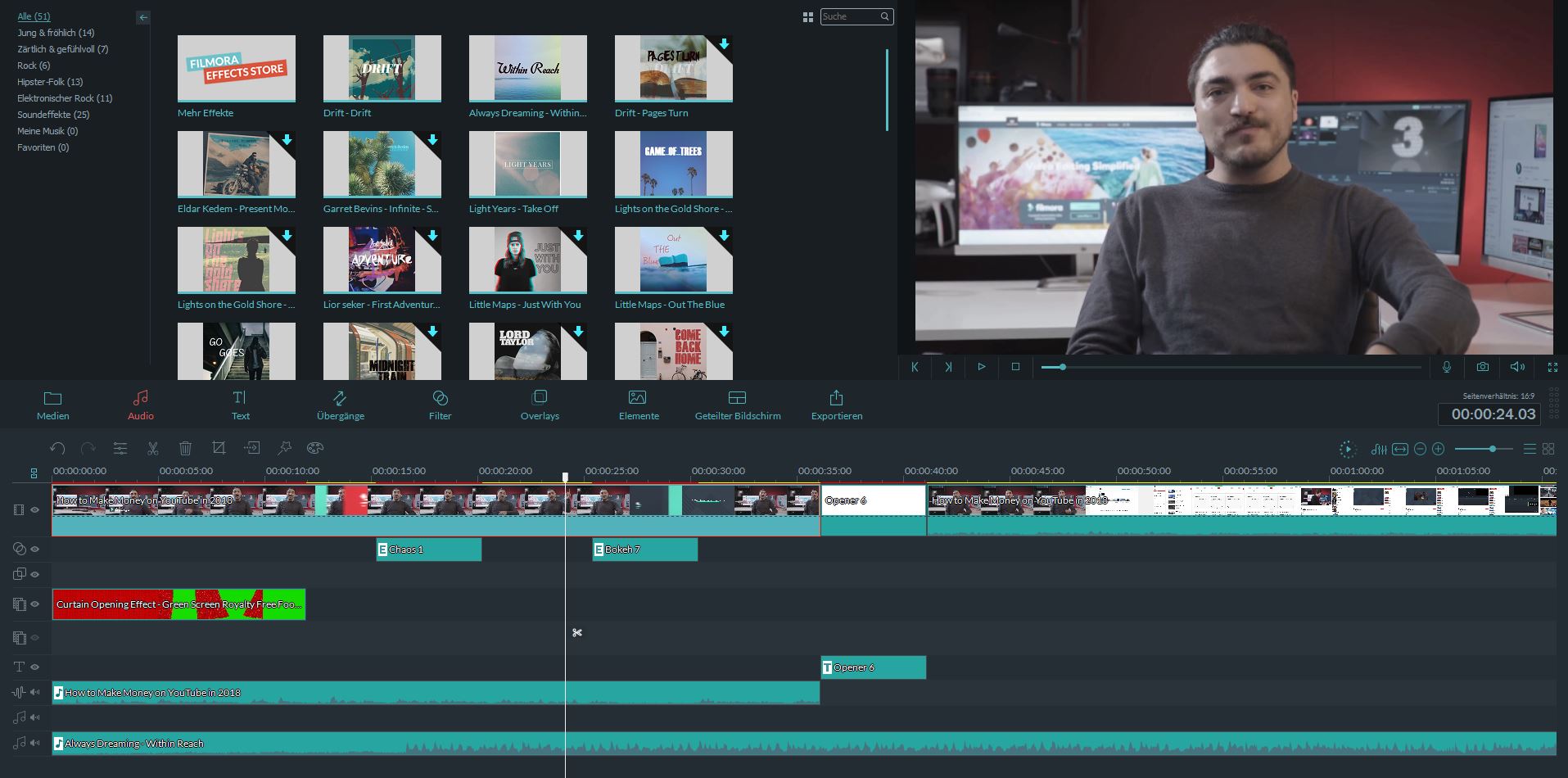Open the crop and zoom tool
Viewport: 1568px width, 778px height.
point(219,448)
